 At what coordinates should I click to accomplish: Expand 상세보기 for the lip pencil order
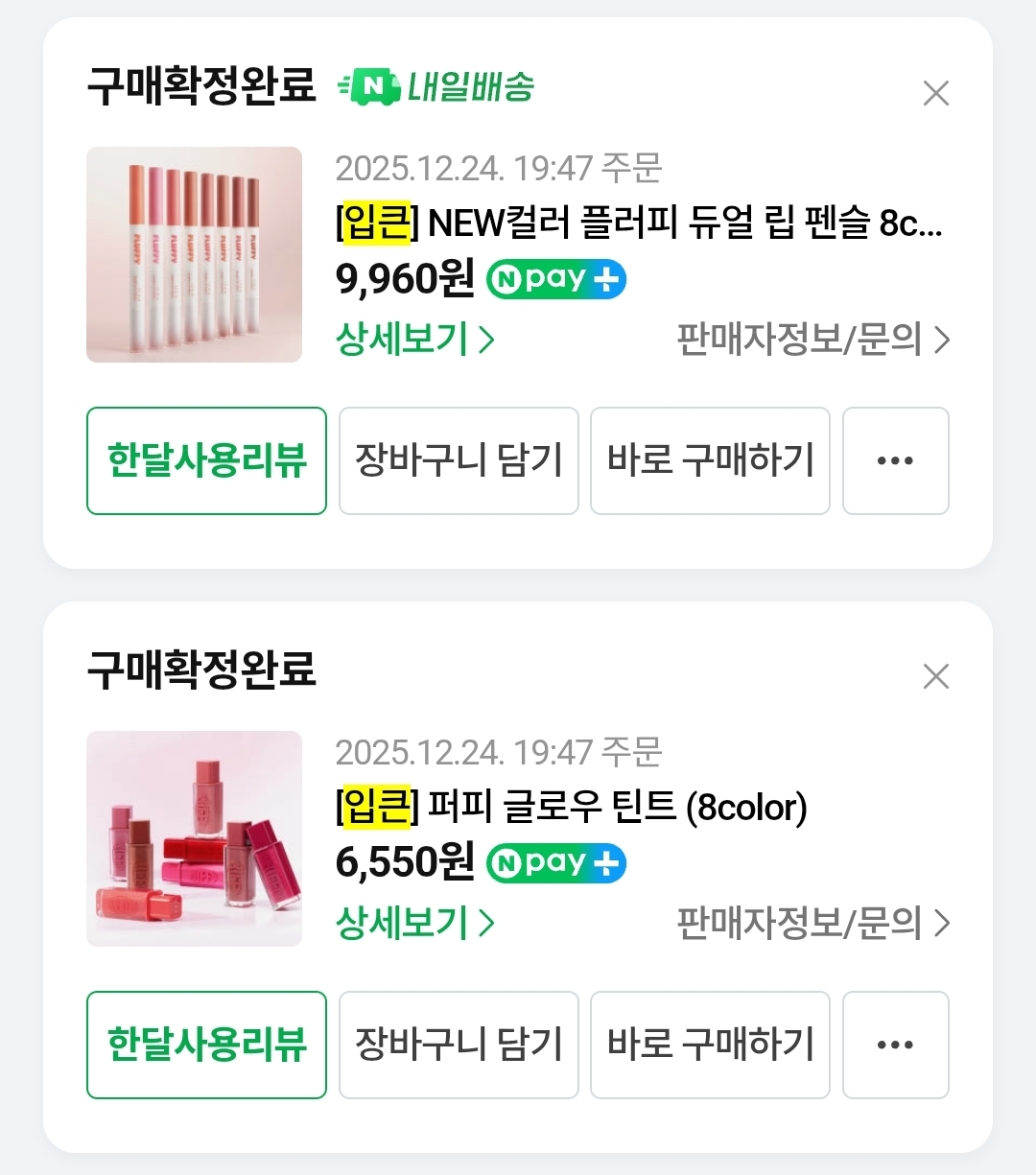(x=414, y=340)
